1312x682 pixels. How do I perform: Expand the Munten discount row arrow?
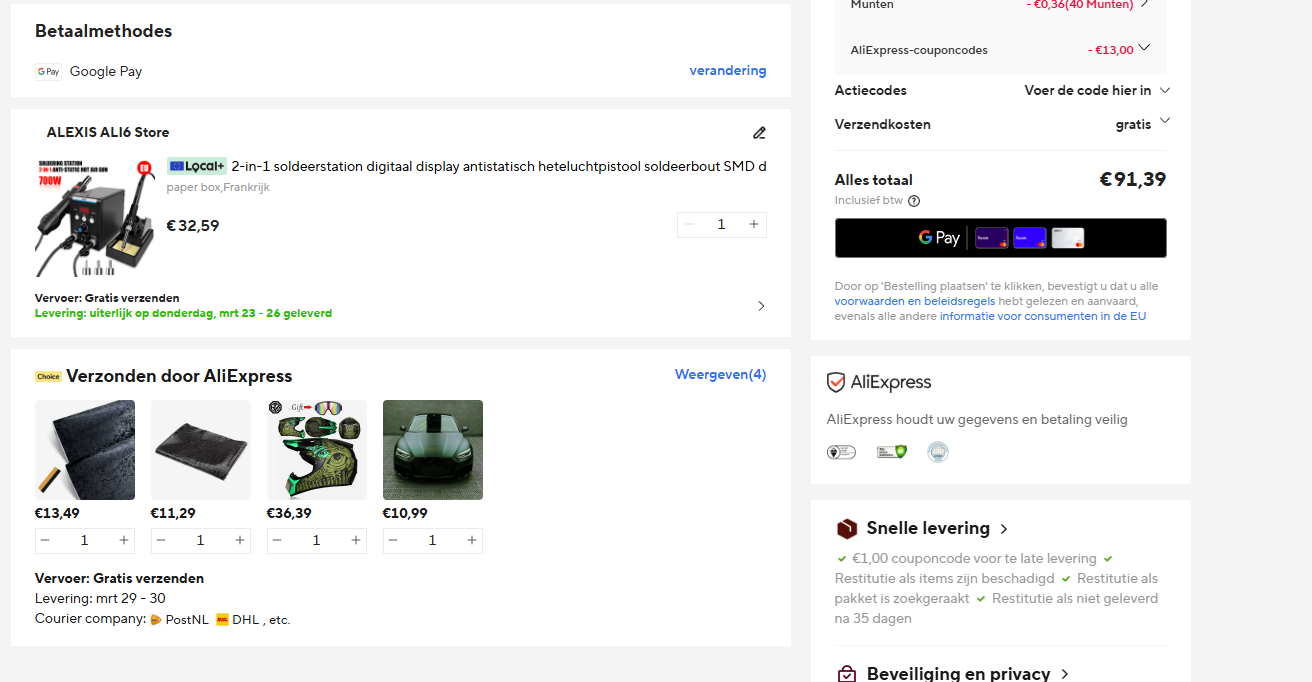[x=1144, y=4]
